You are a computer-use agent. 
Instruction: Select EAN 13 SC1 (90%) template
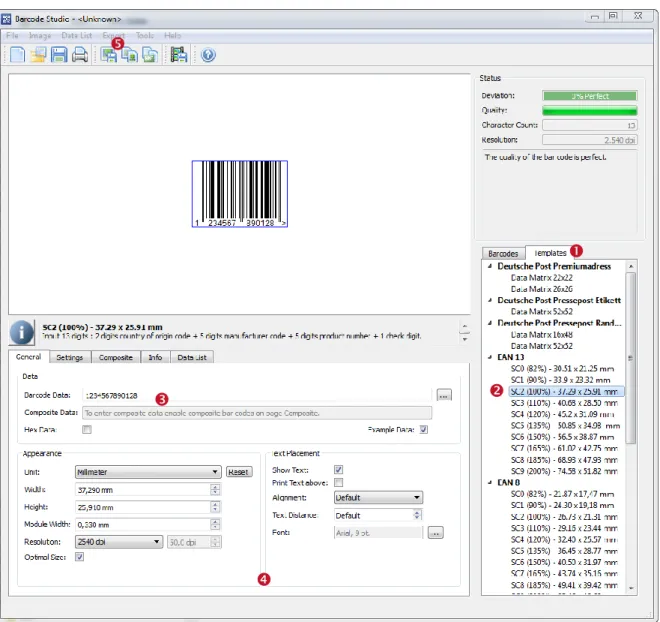pyautogui.click(x=560, y=380)
